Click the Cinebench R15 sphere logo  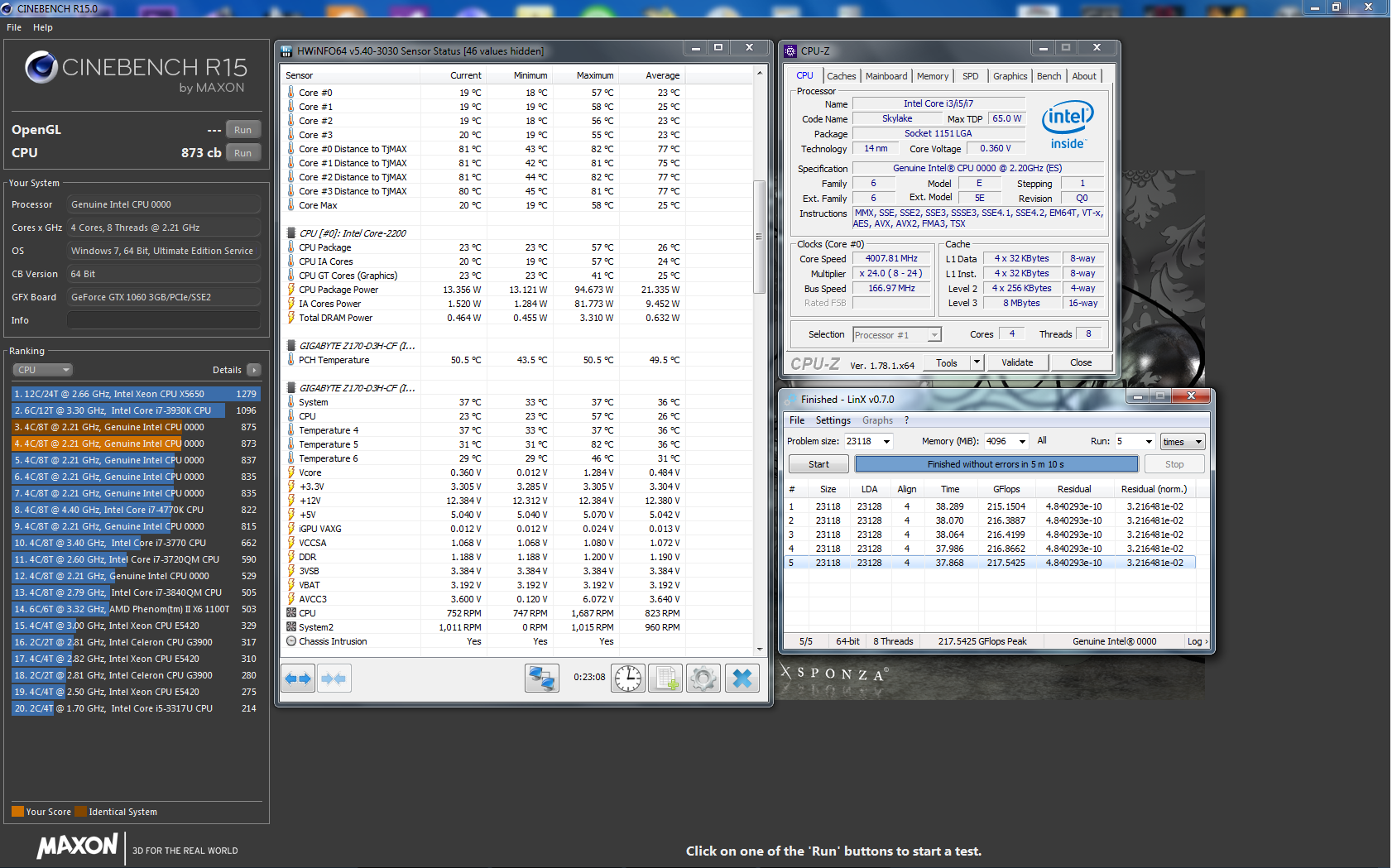click(x=41, y=67)
